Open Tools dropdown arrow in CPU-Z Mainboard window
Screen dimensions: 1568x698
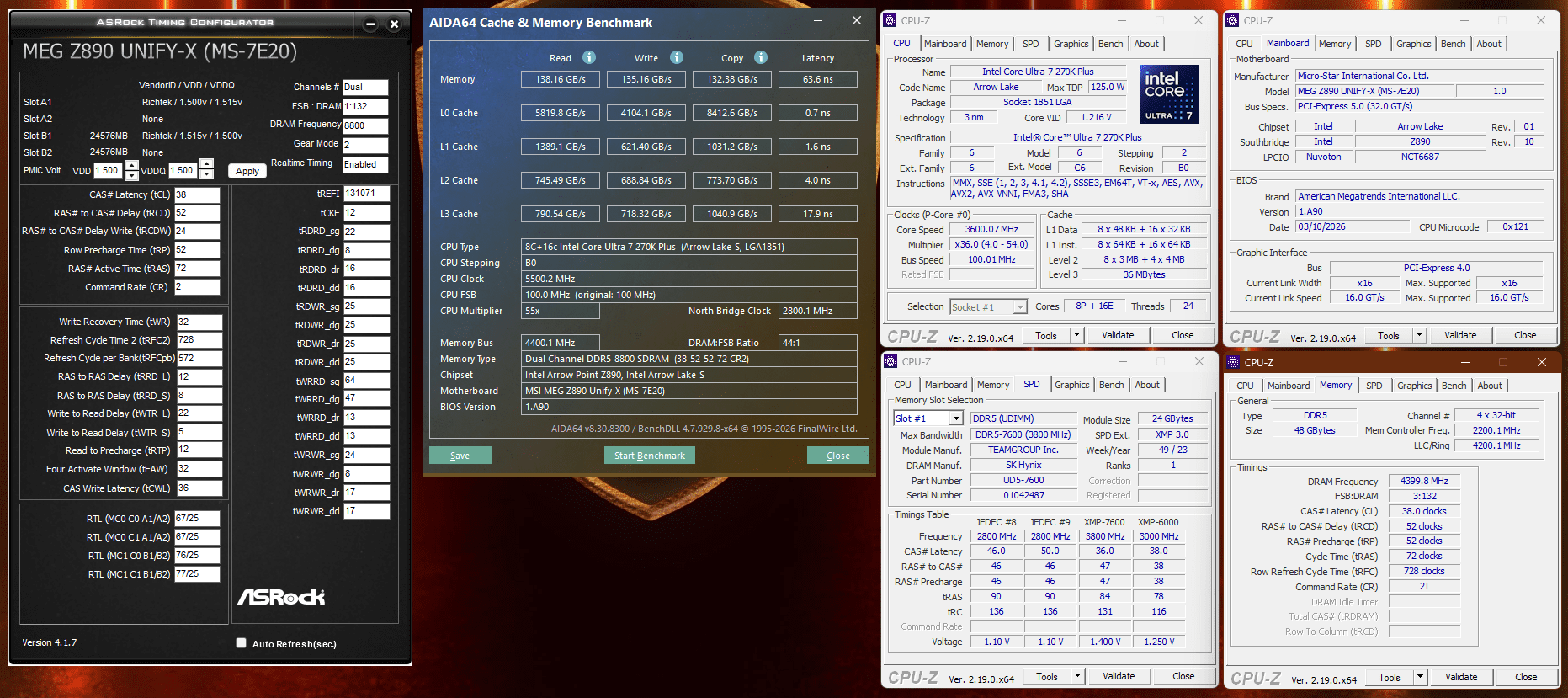tap(1419, 335)
